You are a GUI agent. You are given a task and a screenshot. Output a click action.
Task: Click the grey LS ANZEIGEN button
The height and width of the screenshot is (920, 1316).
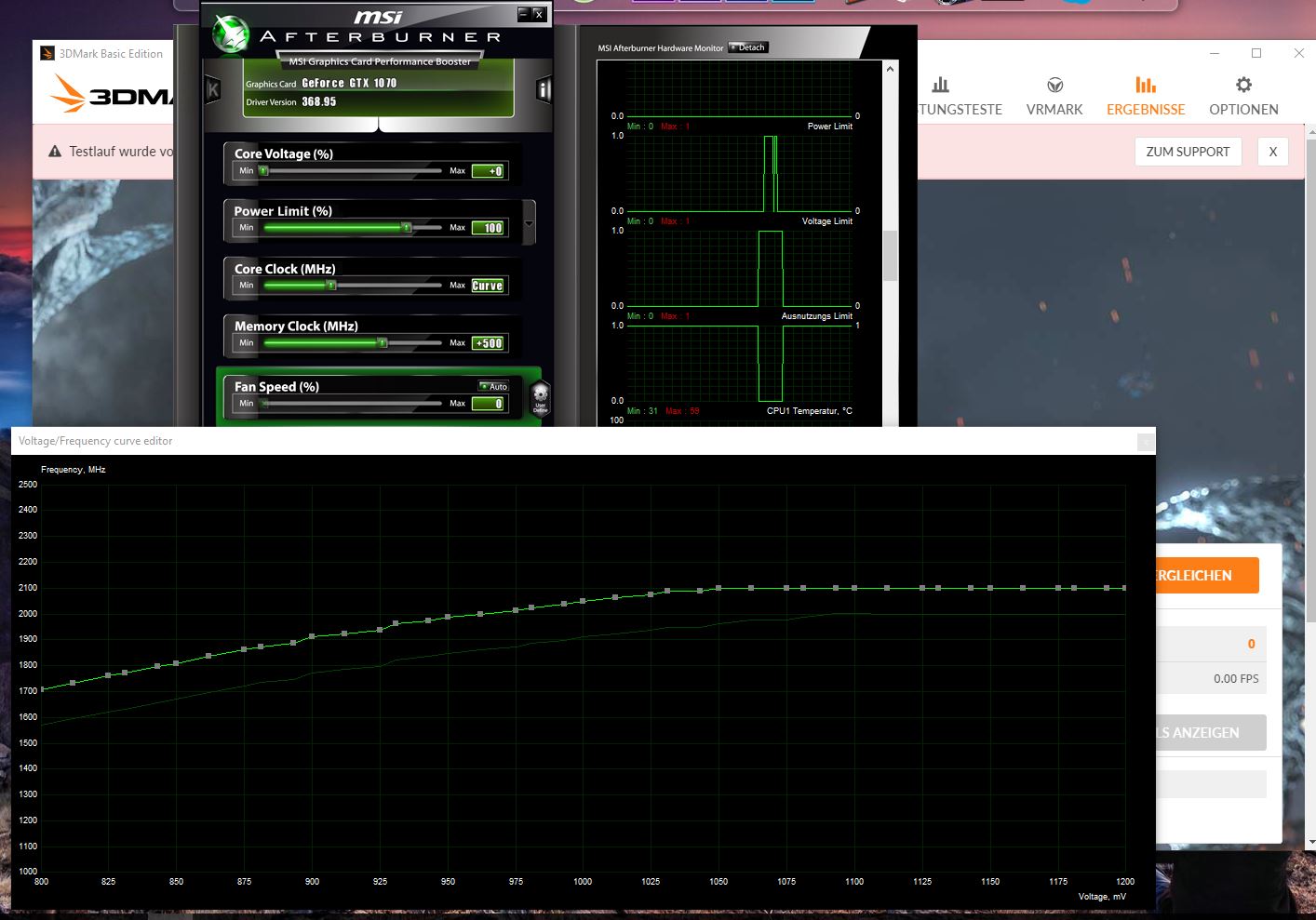click(1211, 732)
